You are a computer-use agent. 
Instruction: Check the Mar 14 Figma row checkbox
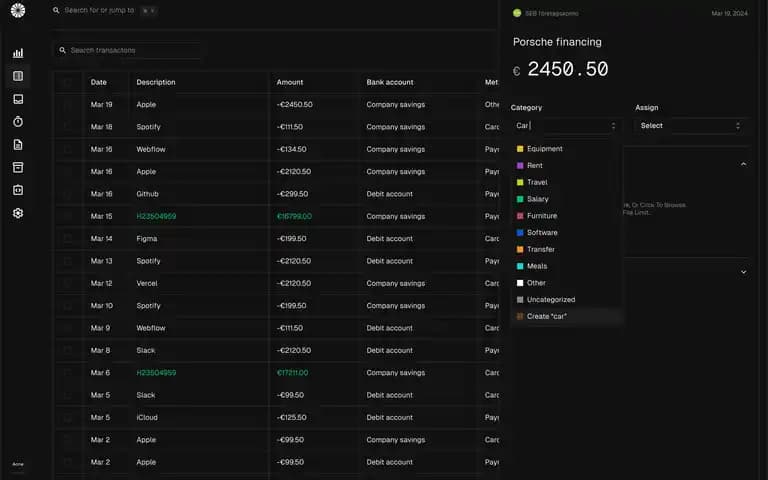point(68,239)
